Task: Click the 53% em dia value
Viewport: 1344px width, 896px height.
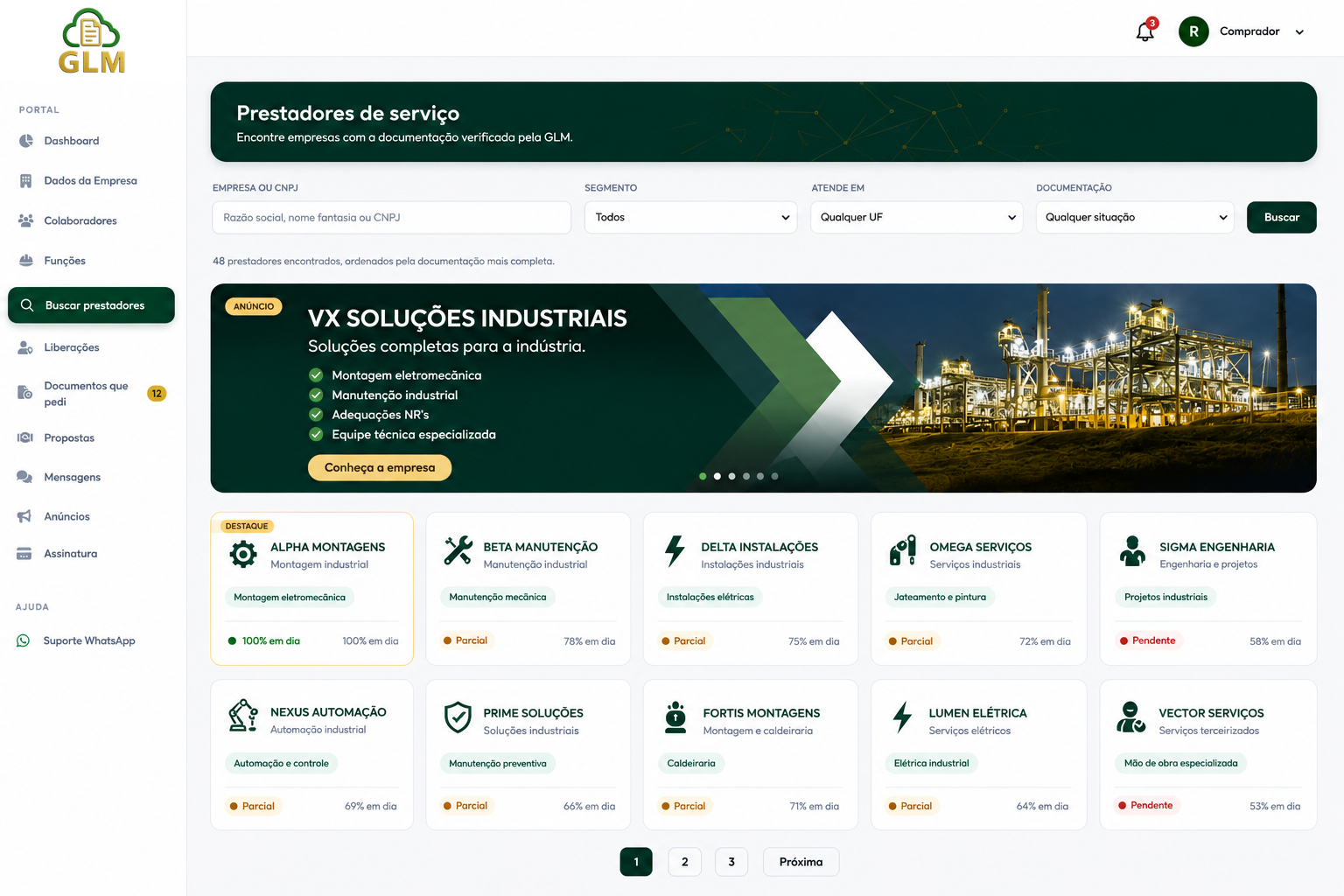Action: pos(1275,806)
